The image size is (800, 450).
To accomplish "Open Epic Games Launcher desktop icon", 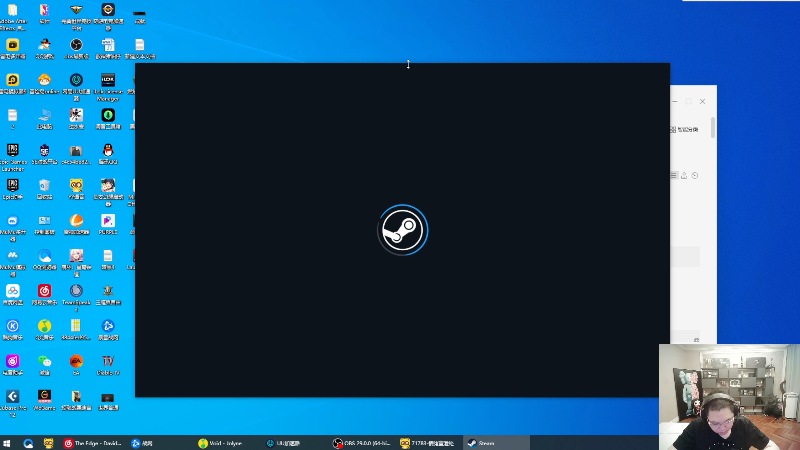I will [13, 157].
